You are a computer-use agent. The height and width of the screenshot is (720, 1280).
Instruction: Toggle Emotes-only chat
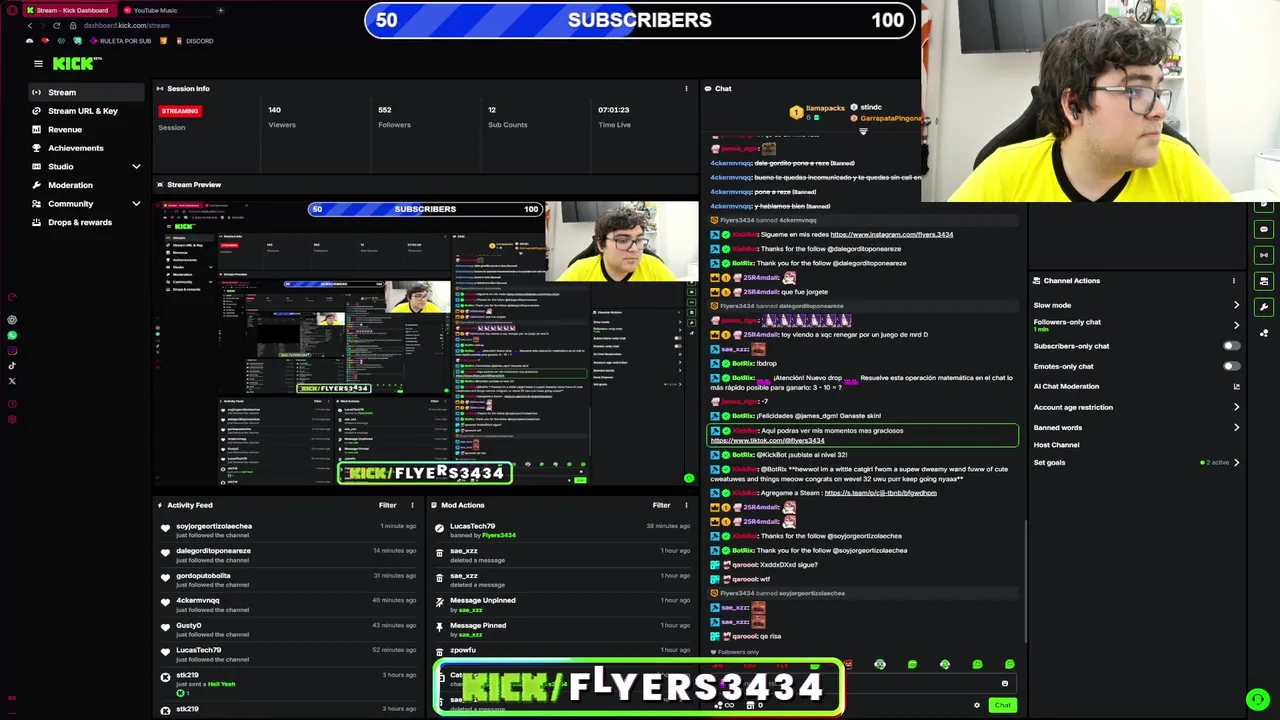tap(1232, 366)
